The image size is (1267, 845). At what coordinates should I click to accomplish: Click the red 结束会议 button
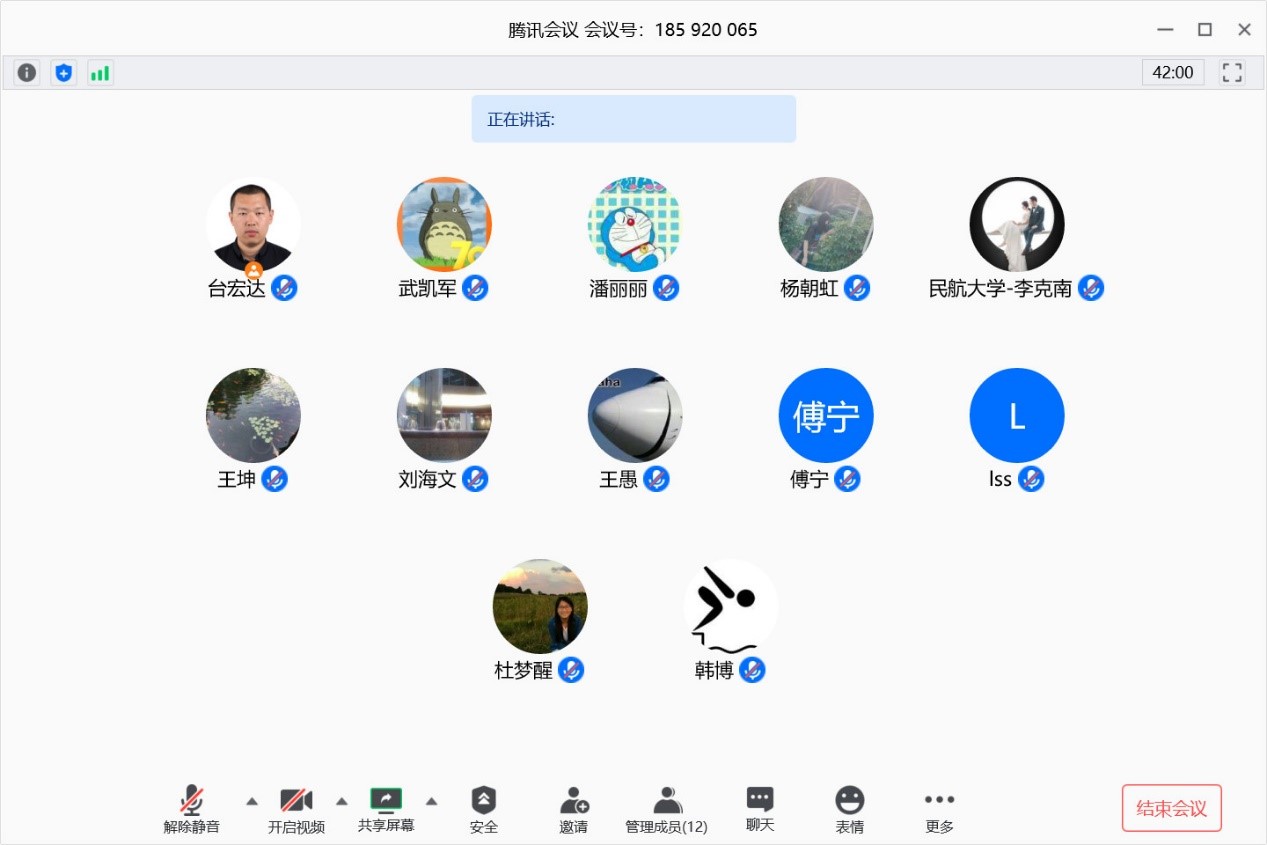(1172, 808)
